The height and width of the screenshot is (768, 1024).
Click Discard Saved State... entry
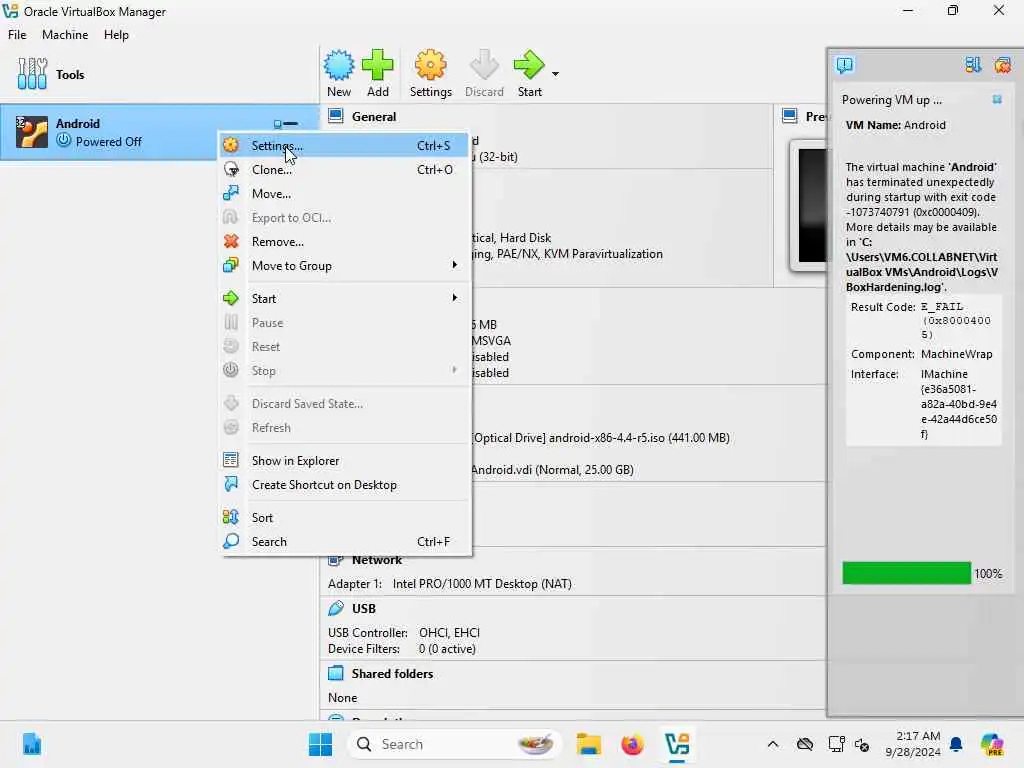(x=345, y=404)
